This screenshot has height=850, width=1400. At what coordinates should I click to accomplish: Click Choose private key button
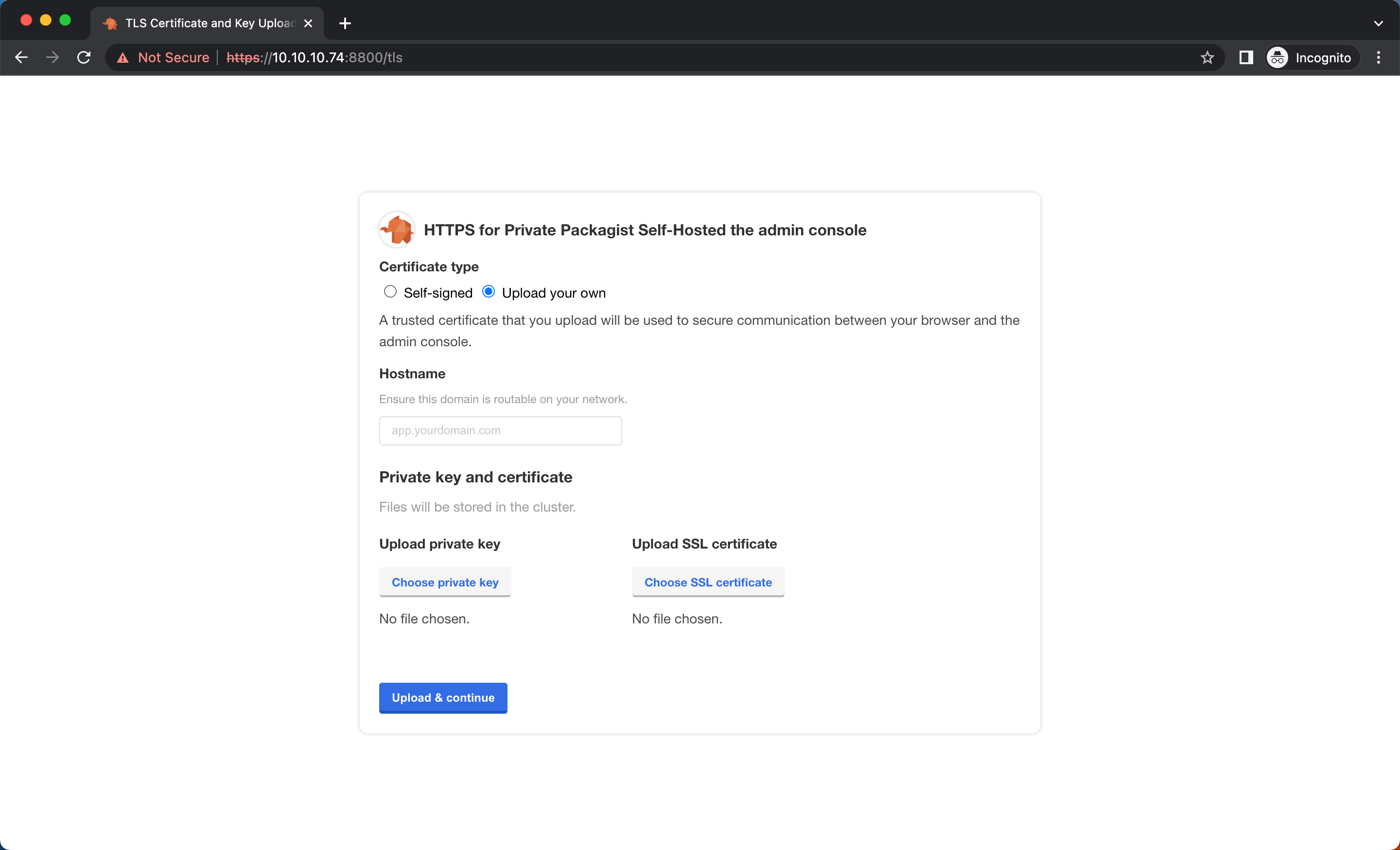tap(445, 582)
